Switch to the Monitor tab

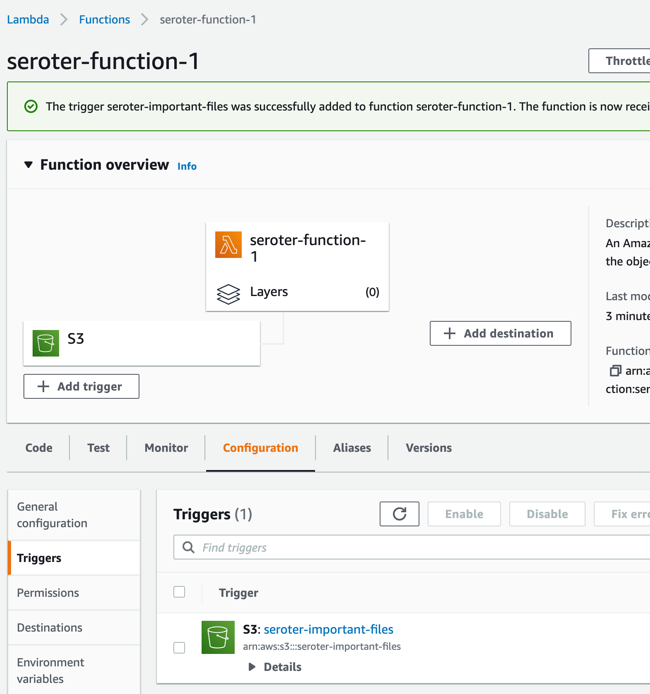coord(166,448)
